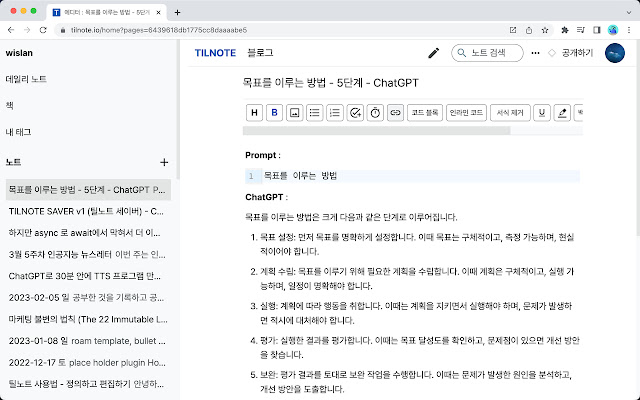Toggle the browser side panel icon
The image size is (640, 400).
point(597,30)
